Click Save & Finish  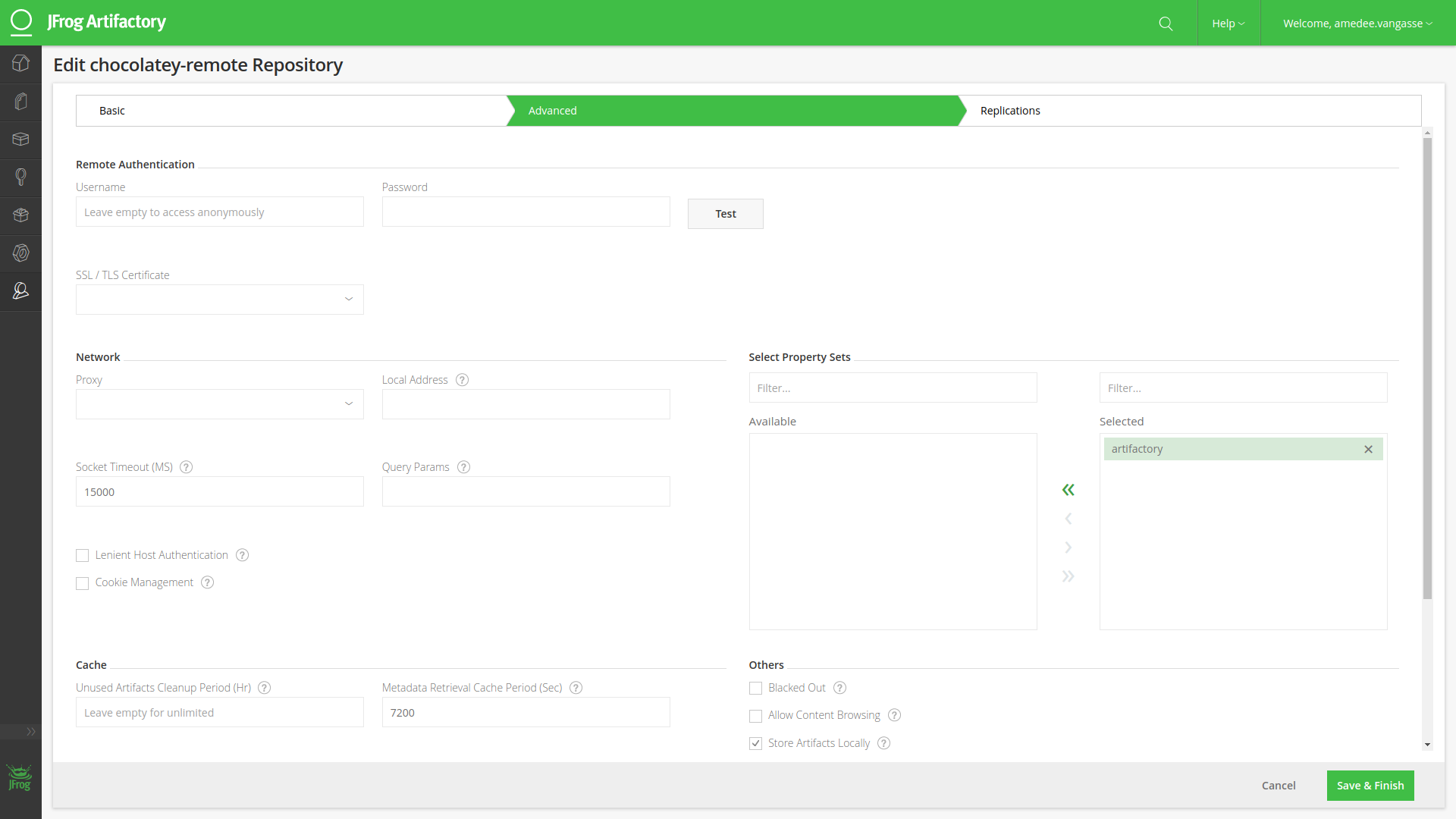pos(1370,786)
